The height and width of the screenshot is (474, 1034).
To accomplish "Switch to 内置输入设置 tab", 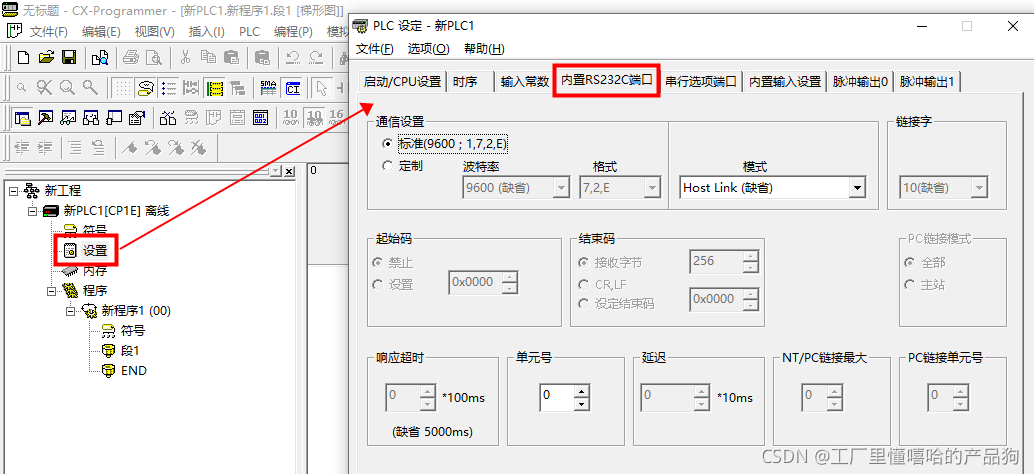I will point(785,82).
